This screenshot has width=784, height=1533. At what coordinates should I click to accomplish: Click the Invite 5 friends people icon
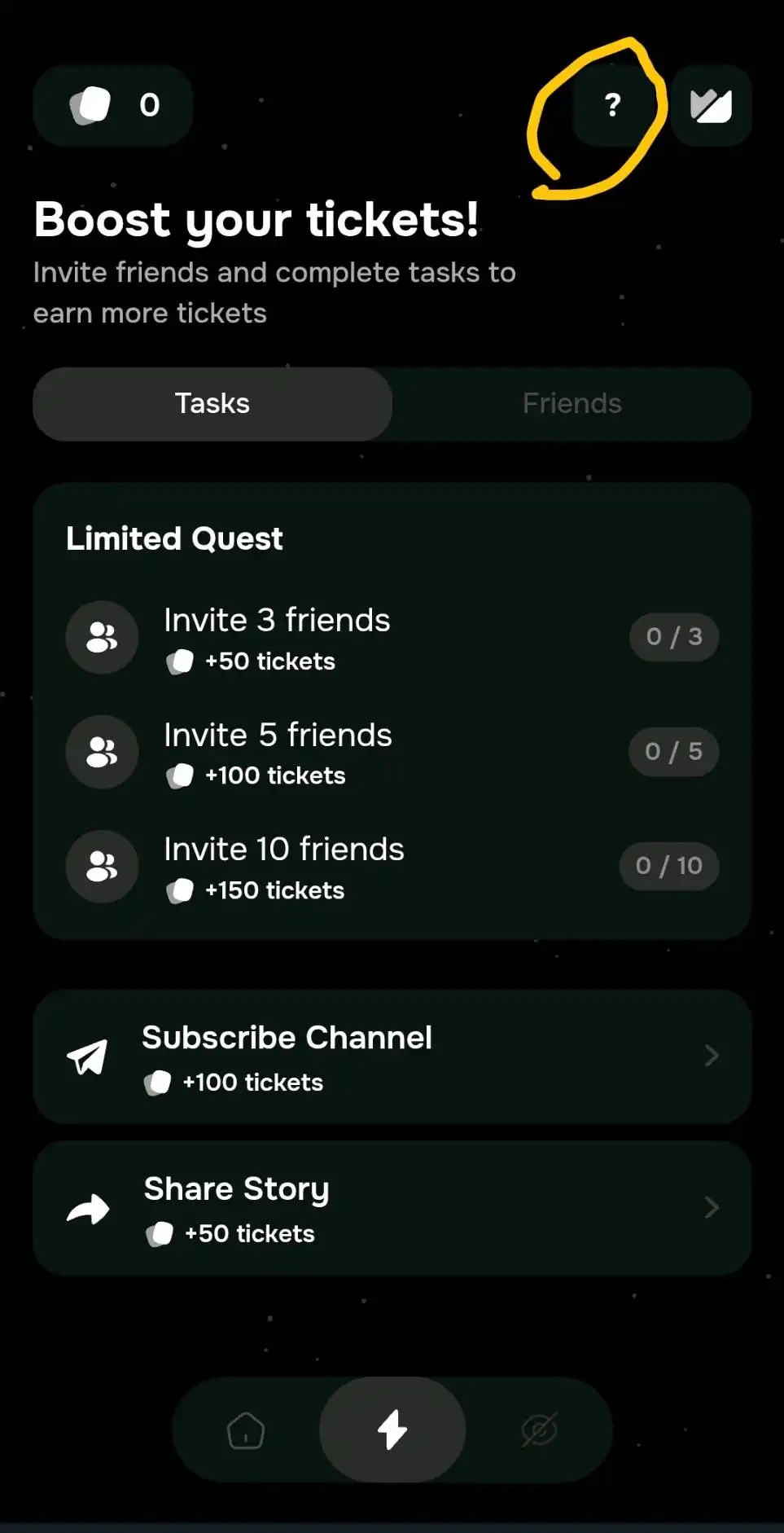[x=102, y=752]
